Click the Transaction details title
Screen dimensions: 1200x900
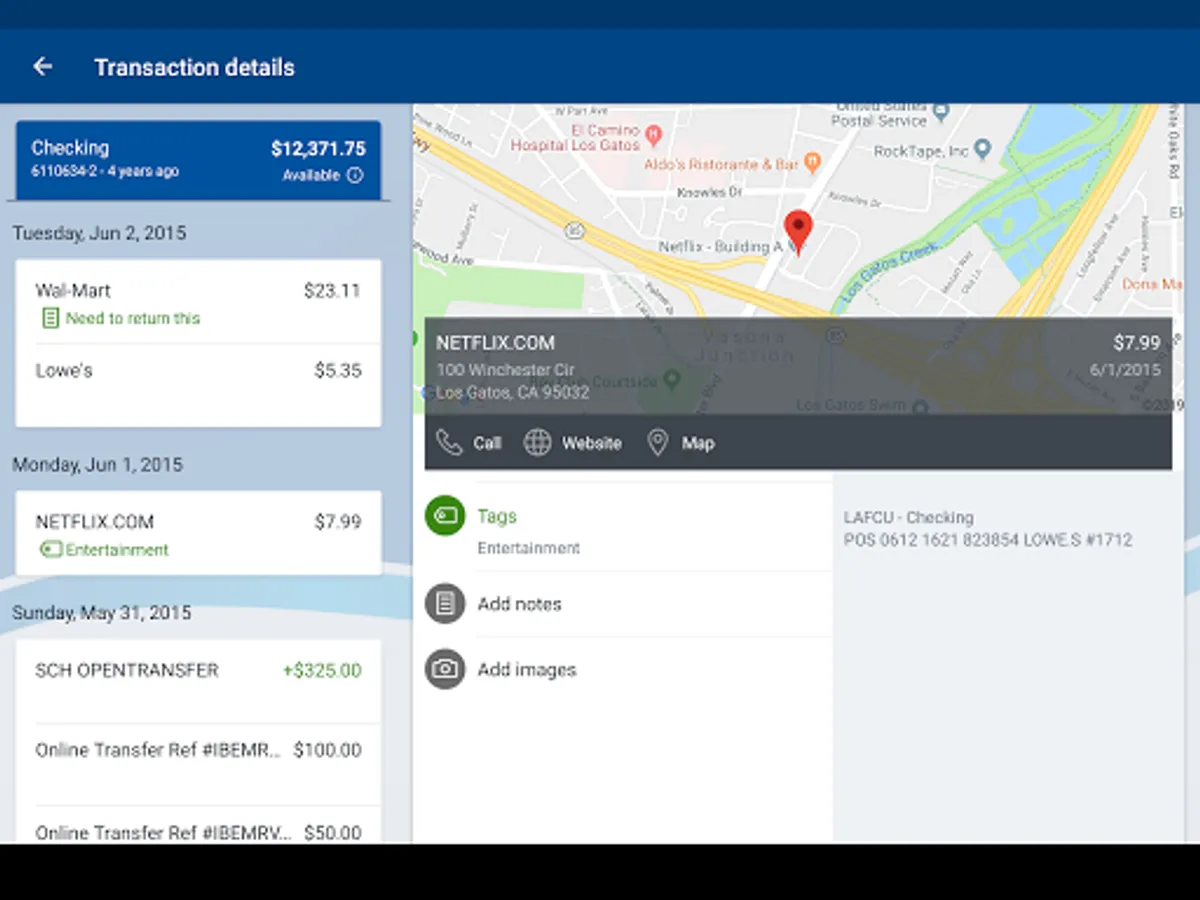(194, 67)
